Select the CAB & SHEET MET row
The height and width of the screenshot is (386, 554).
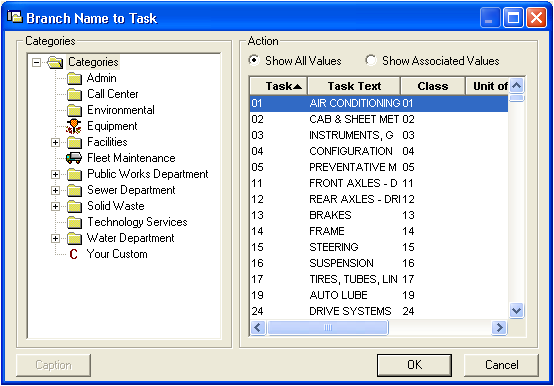click(x=379, y=119)
